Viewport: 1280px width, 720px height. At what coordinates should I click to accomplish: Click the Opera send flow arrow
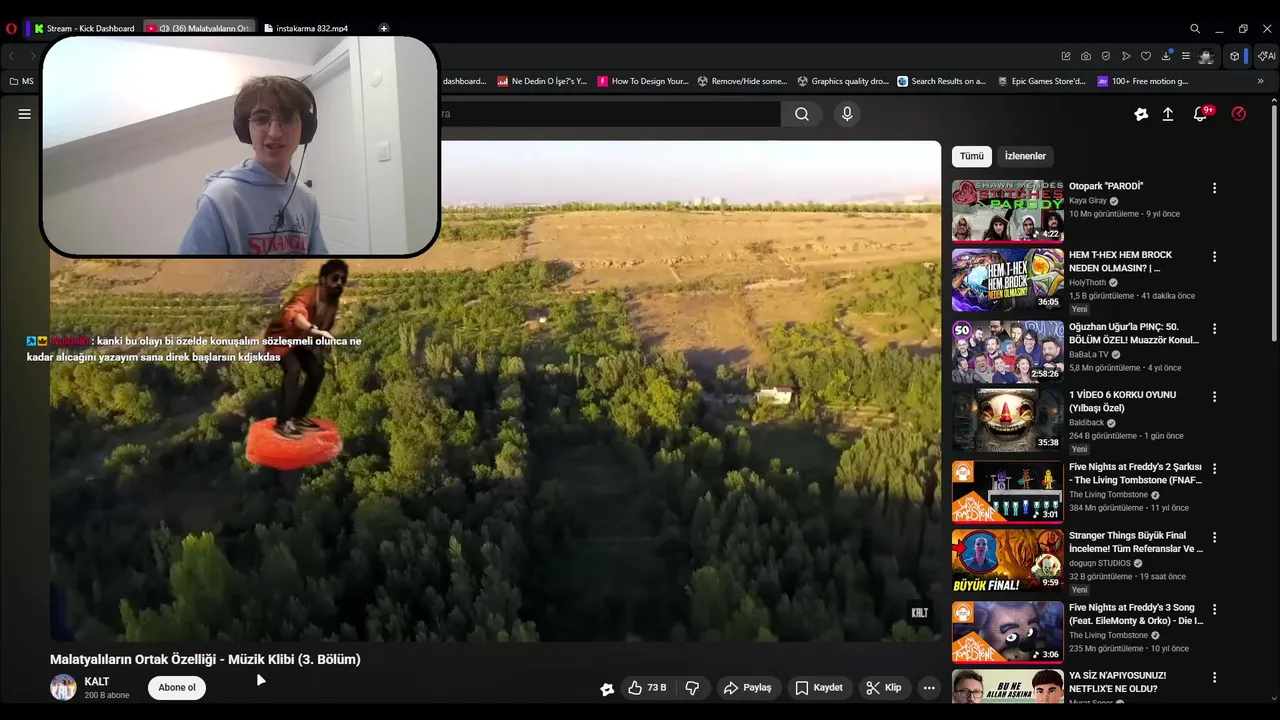tap(1126, 56)
